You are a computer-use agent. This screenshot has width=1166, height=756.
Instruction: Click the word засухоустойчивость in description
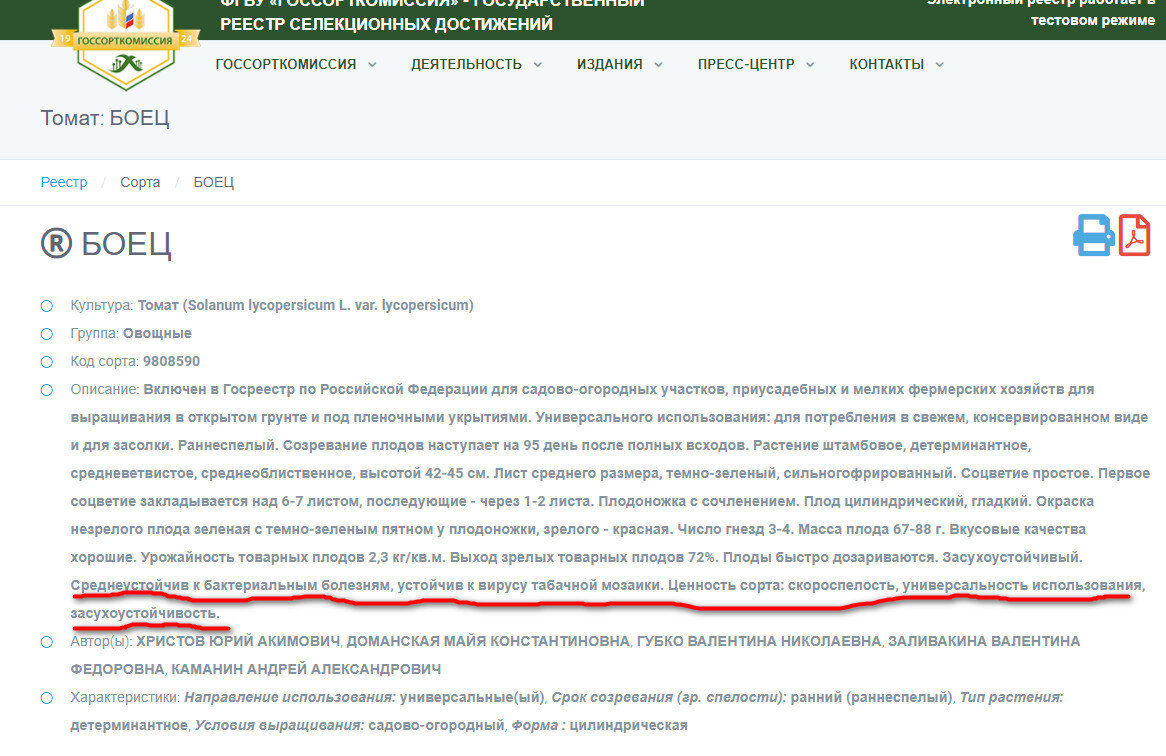pyautogui.click(x=145, y=613)
